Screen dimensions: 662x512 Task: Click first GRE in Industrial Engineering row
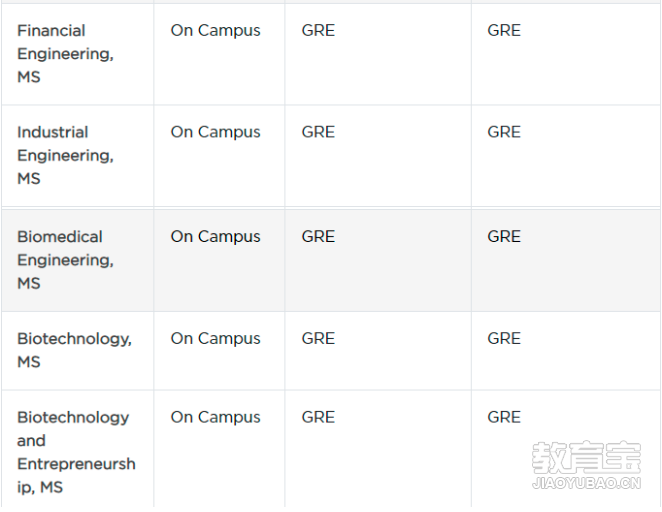(318, 132)
